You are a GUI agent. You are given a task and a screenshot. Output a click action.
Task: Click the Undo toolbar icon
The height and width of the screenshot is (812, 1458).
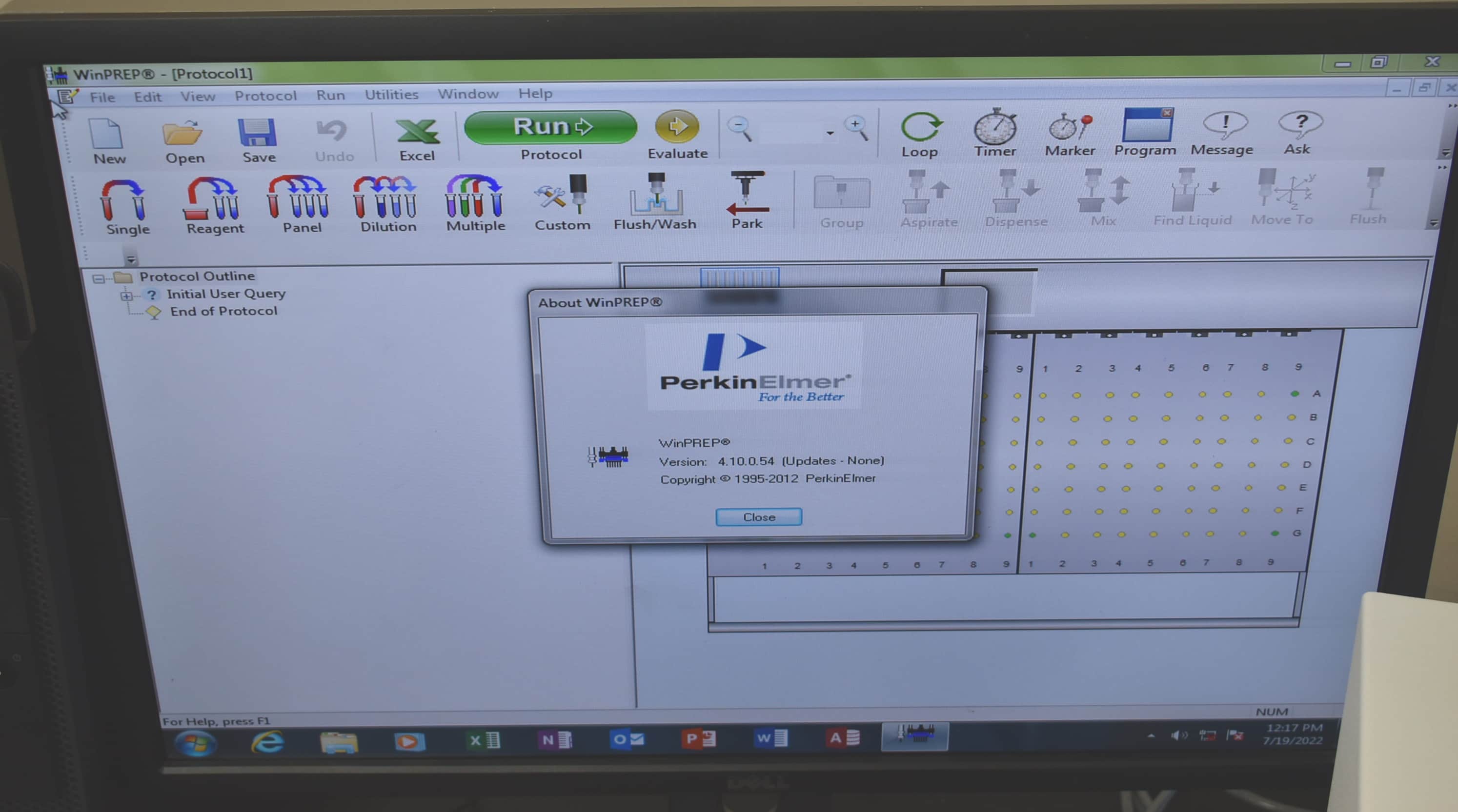333,140
